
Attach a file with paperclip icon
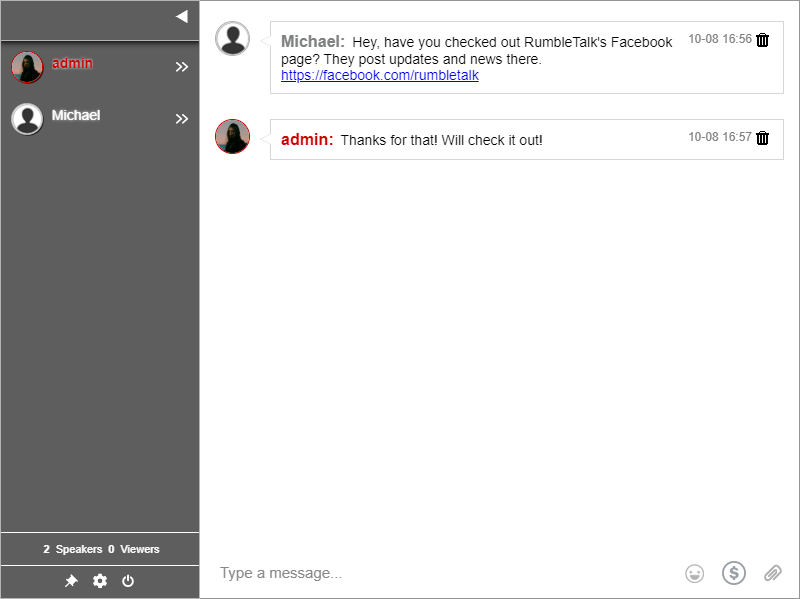click(772, 573)
